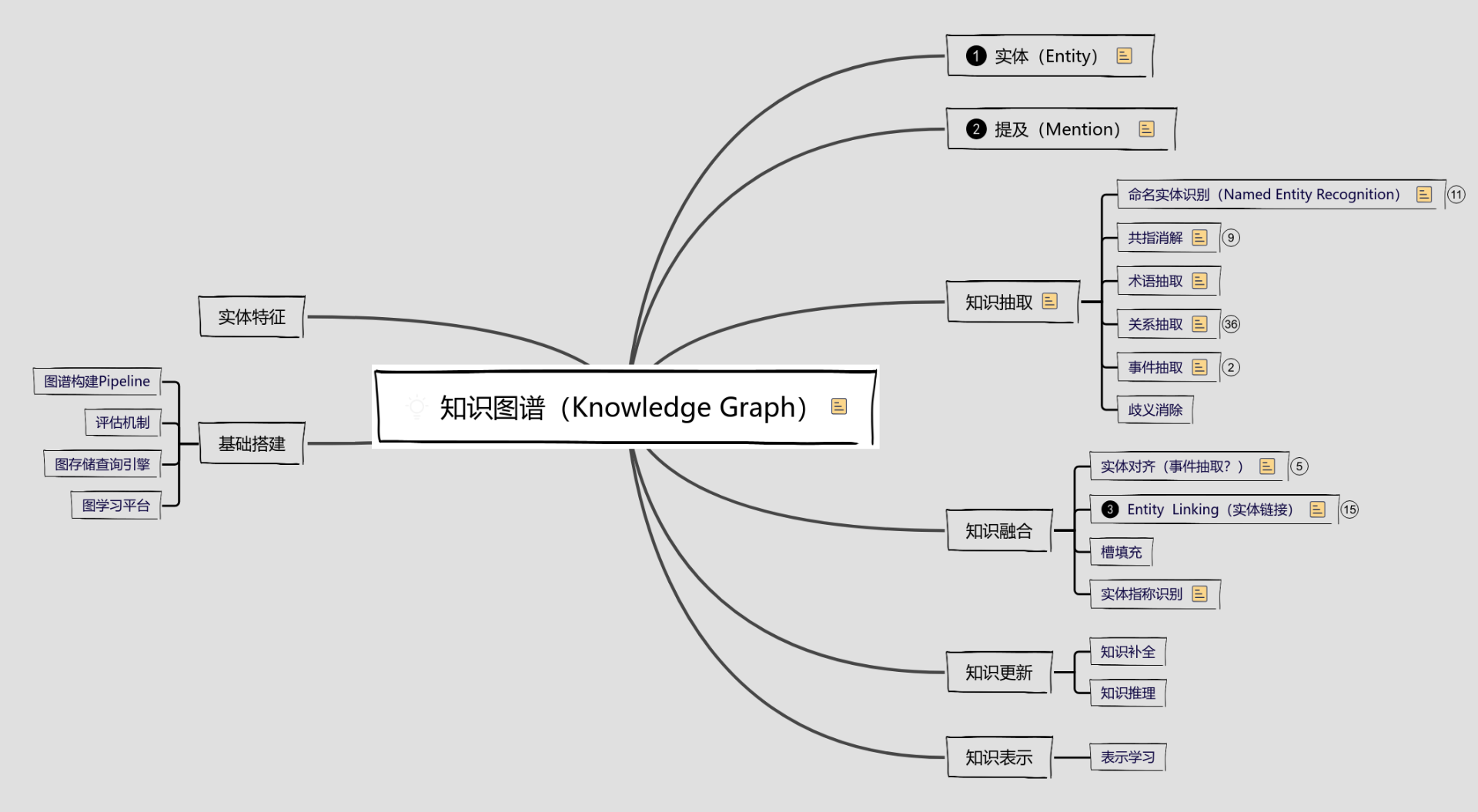Select the 实体特征 node
The width and height of the screenshot is (1478, 812).
pos(252,317)
